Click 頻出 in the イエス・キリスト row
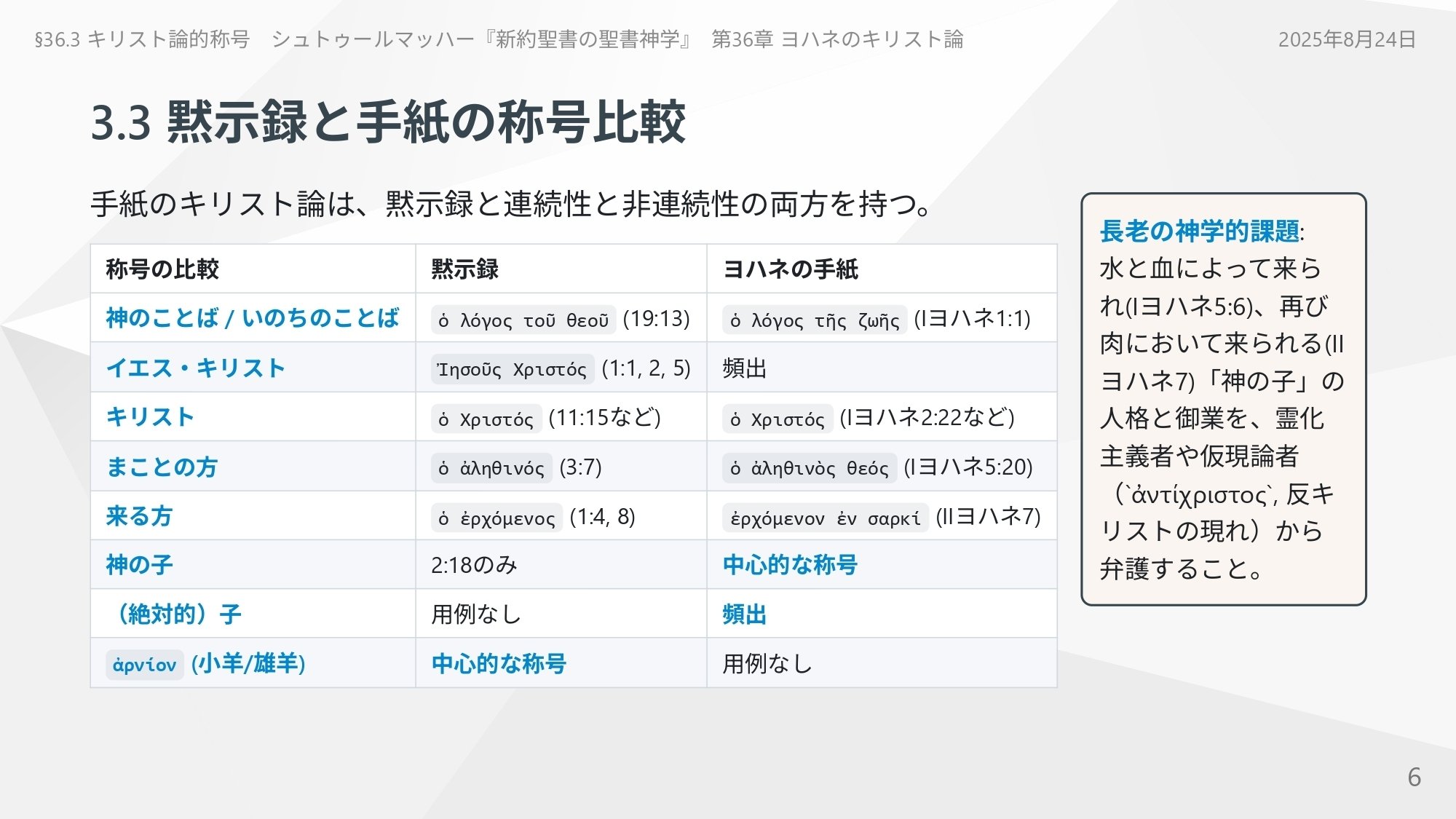The width and height of the screenshot is (1456, 819). [745, 368]
